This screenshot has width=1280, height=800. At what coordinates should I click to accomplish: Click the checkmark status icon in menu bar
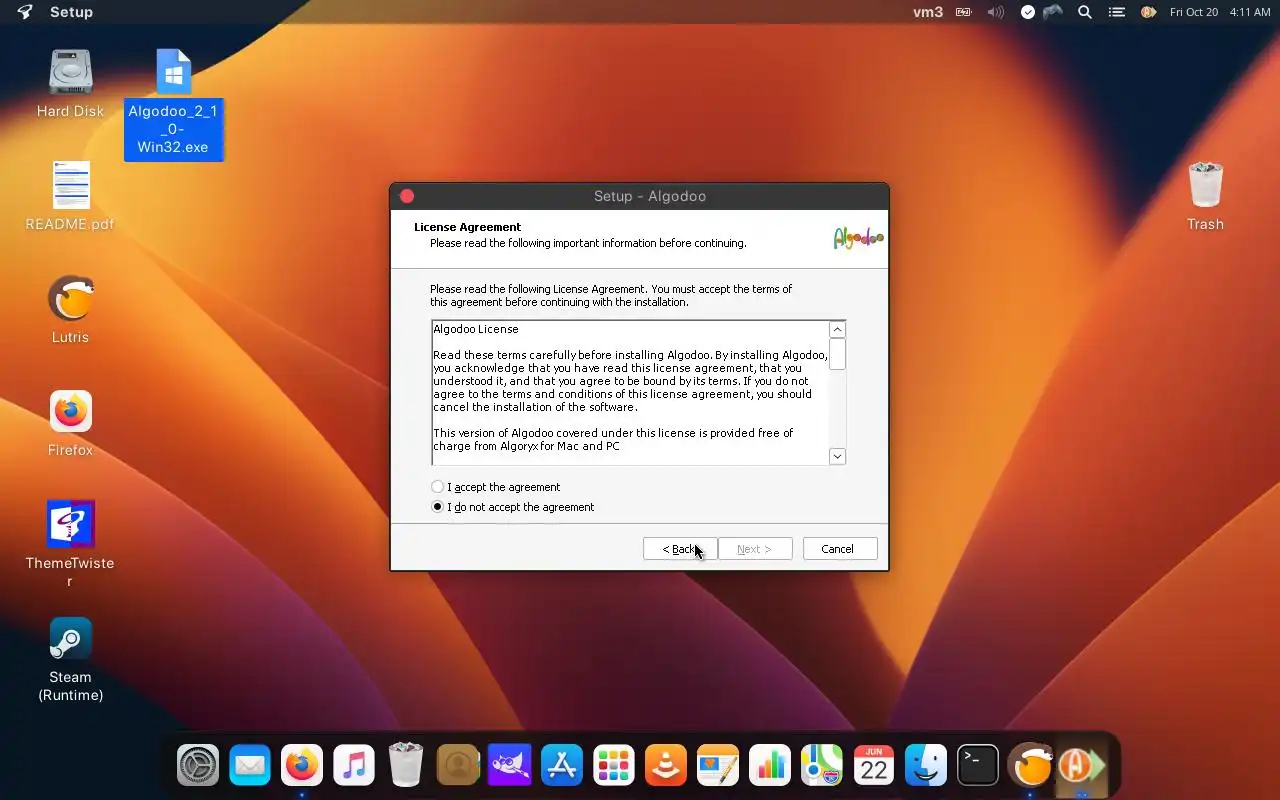(1028, 12)
